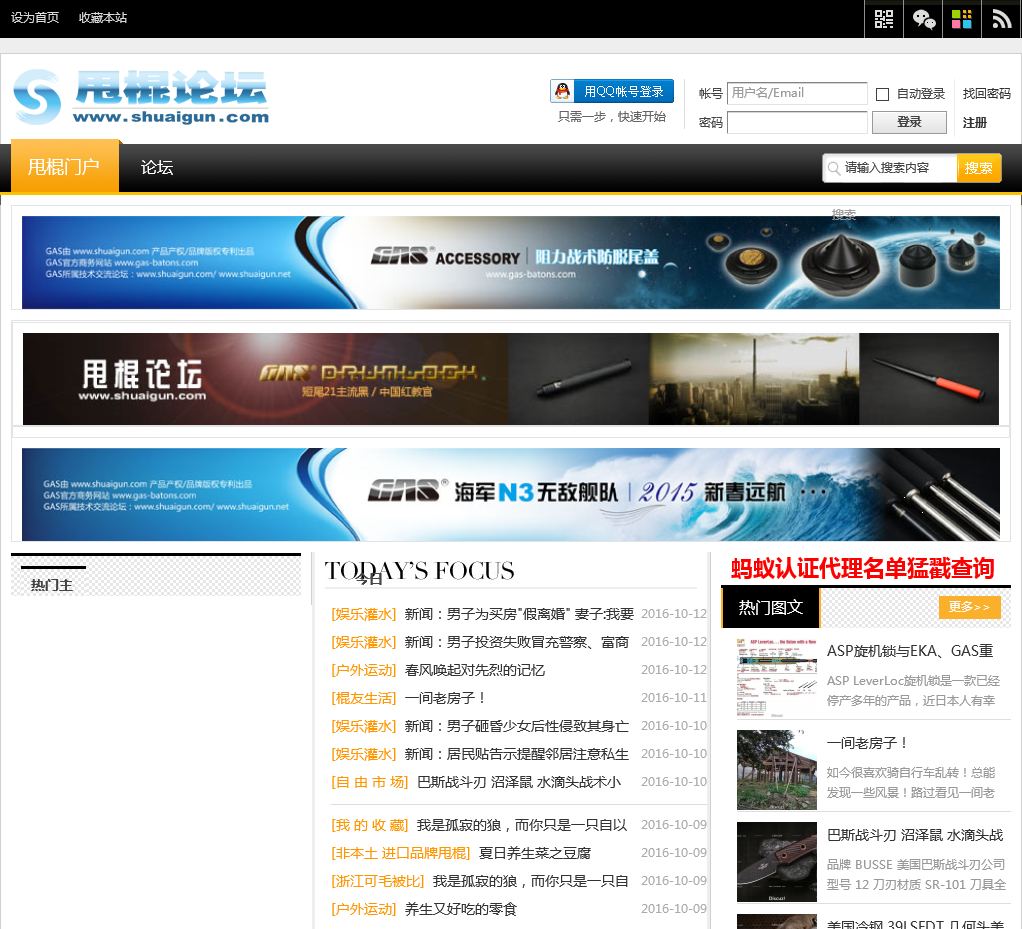1022x929 pixels.
Task: Click the [非本土 进口品牌甩棍] category tag
Action: click(400, 853)
